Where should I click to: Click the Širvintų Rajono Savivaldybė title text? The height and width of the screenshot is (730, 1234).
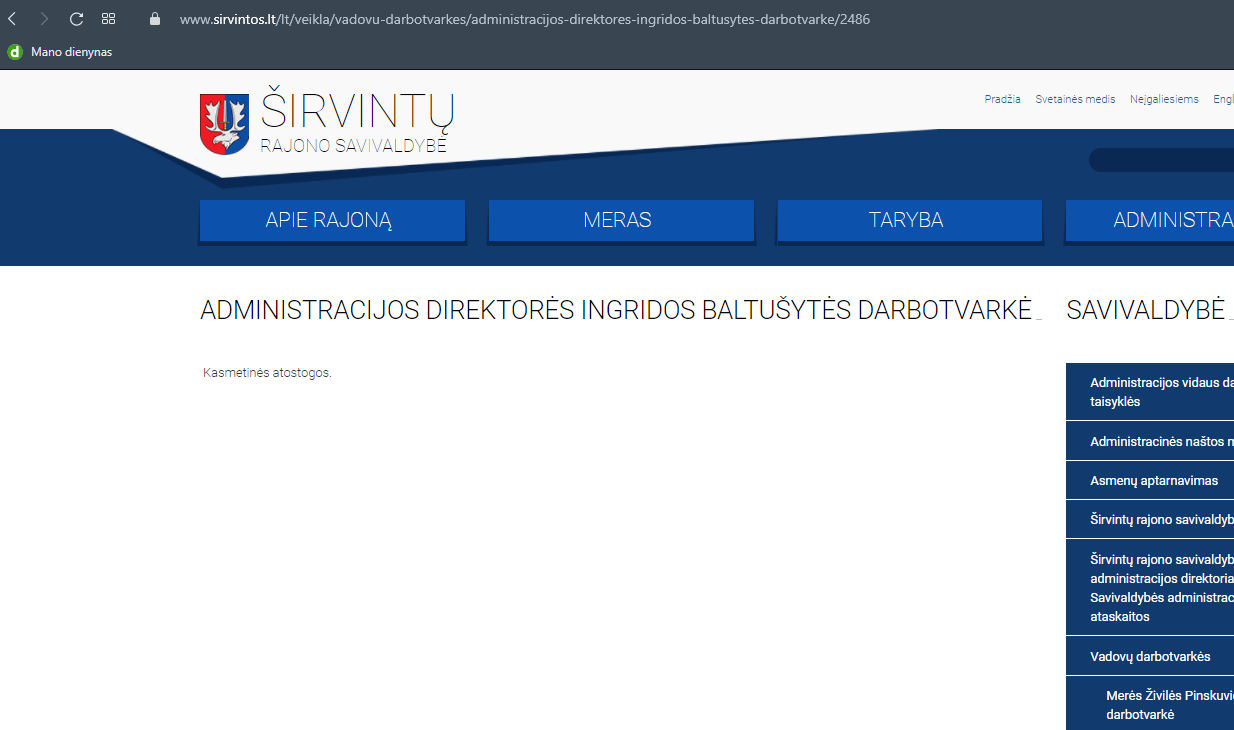357,123
